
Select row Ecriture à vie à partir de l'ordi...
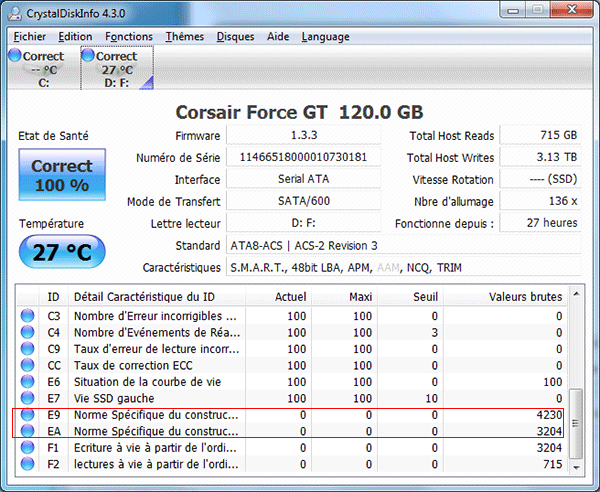point(292,448)
